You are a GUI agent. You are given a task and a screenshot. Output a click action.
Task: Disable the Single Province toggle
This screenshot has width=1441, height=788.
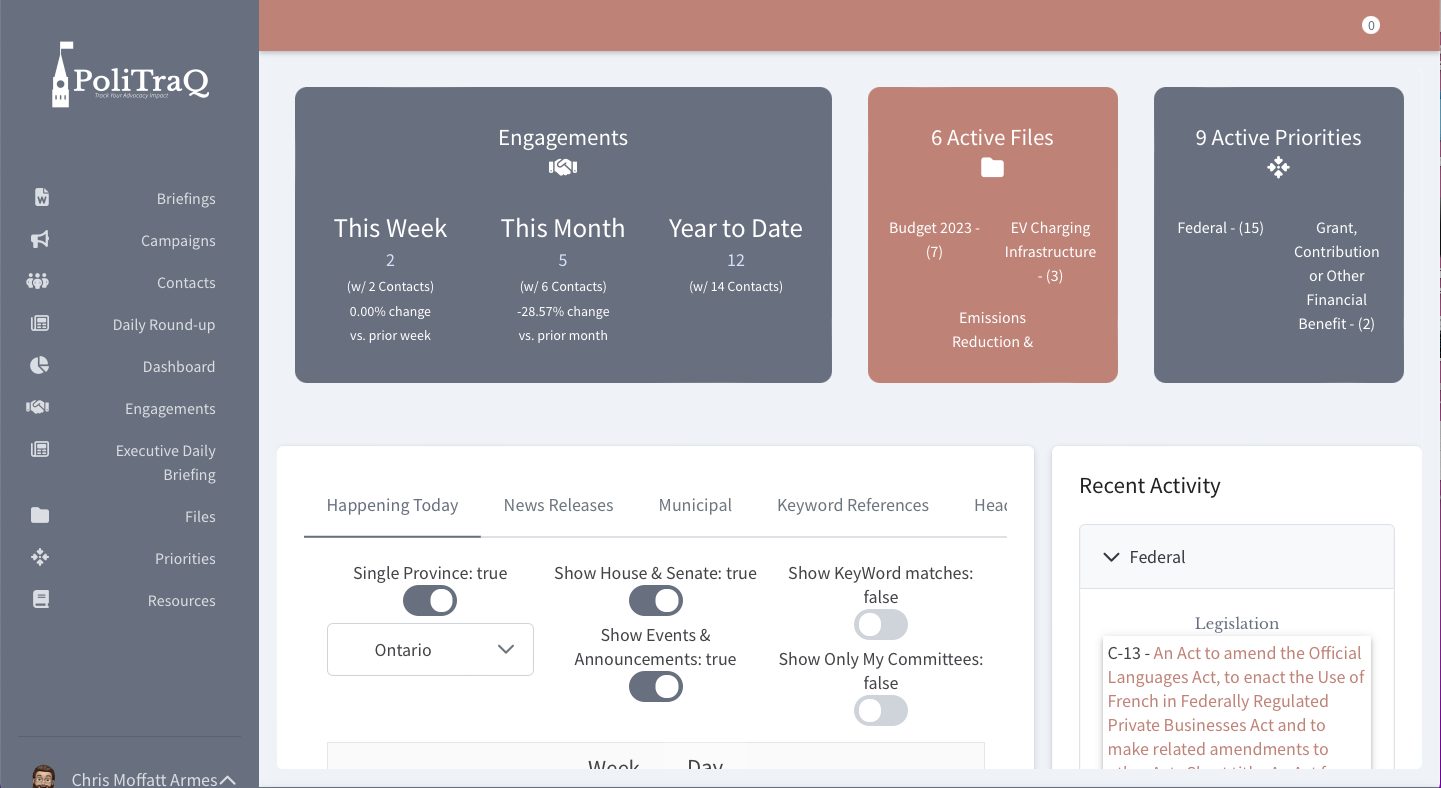coord(430,601)
